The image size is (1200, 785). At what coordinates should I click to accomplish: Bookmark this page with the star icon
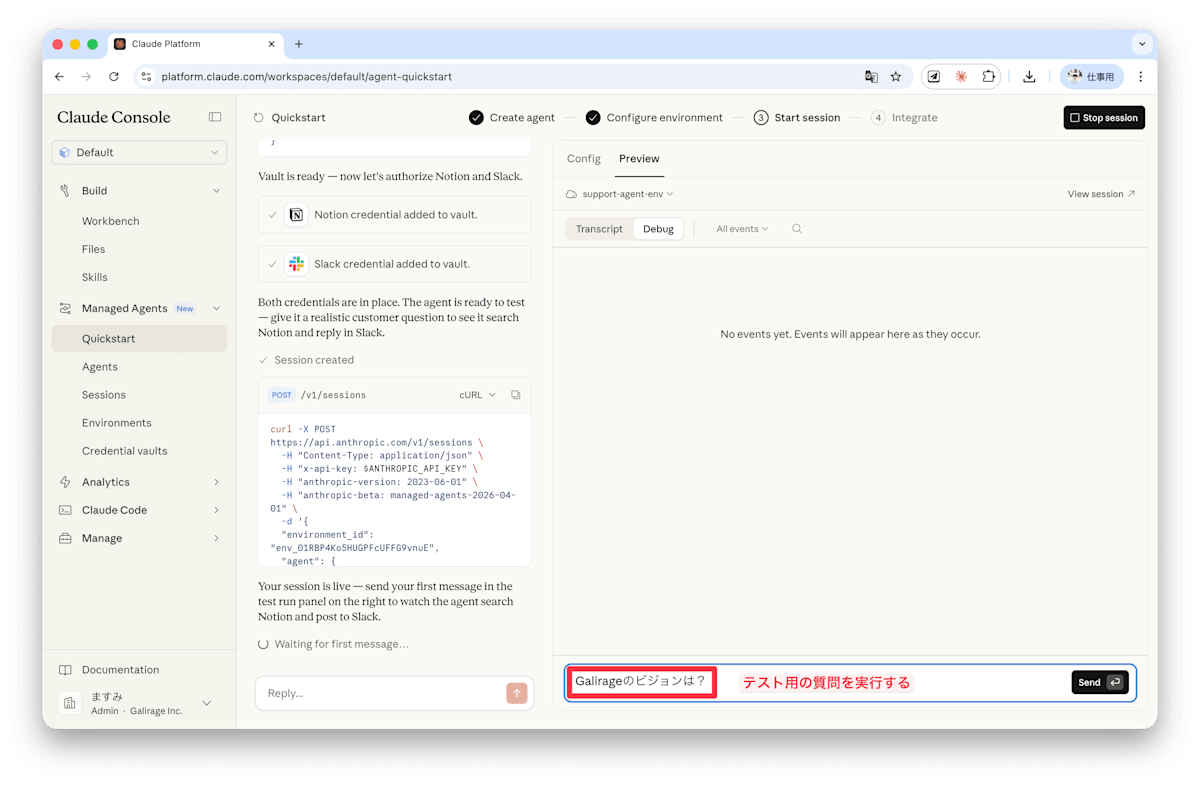click(x=896, y=76)
